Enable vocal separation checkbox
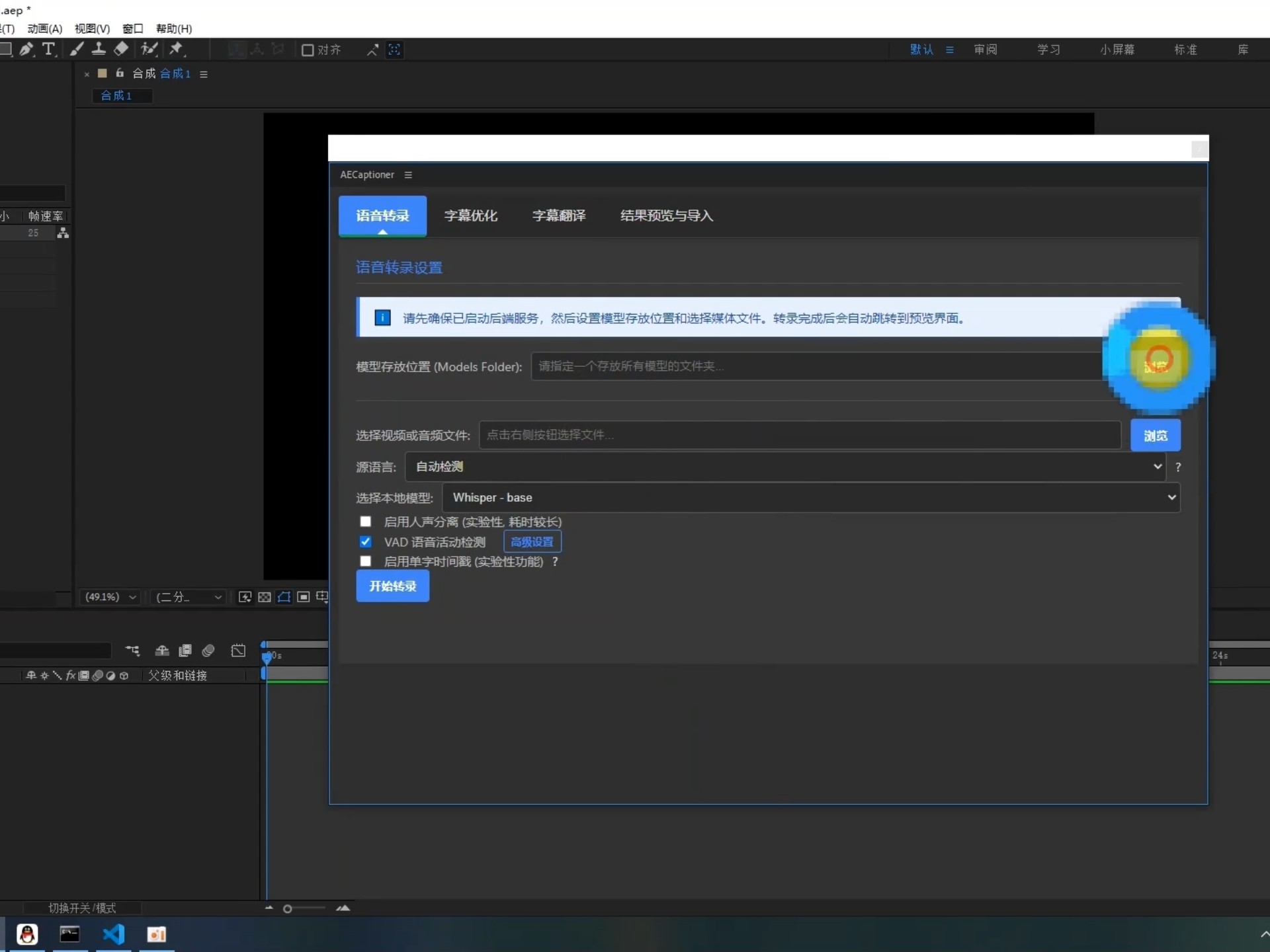The width and height of the screenshot is (1270, 952). pos(365,522)
